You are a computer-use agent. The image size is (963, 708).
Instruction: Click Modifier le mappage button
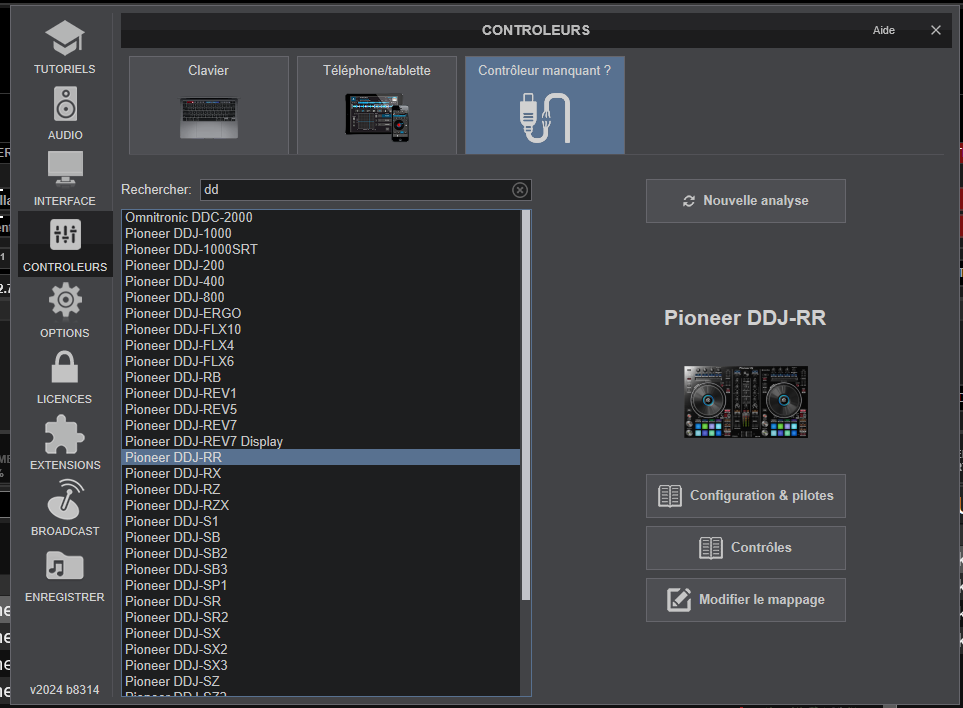(746, 600)
